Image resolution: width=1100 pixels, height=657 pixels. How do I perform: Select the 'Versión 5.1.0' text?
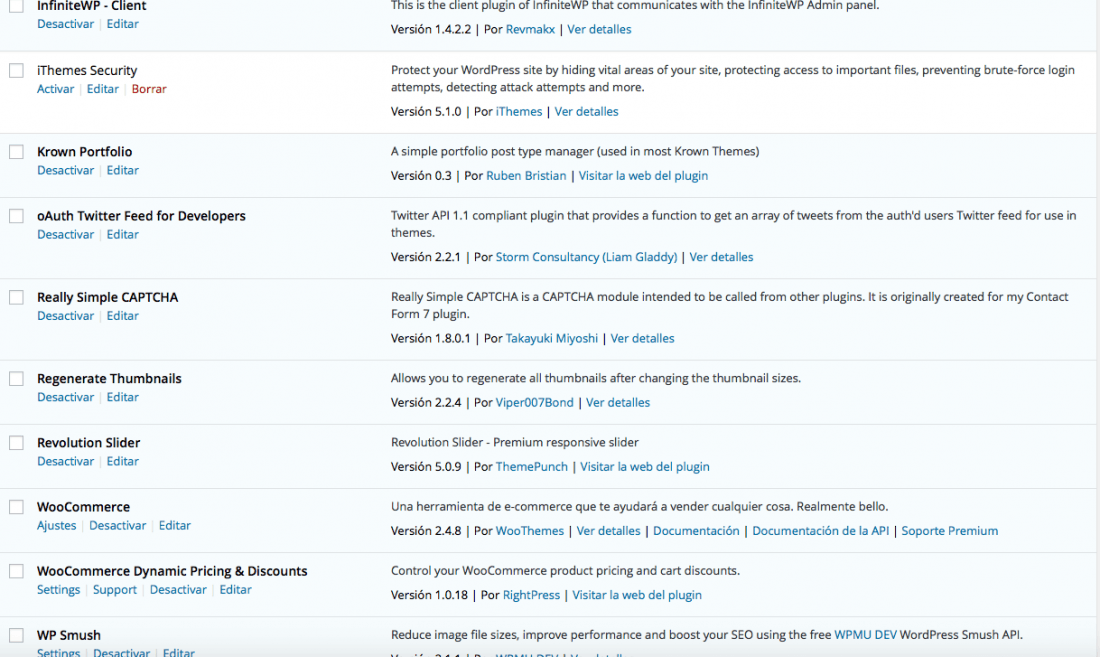[426, 111]
